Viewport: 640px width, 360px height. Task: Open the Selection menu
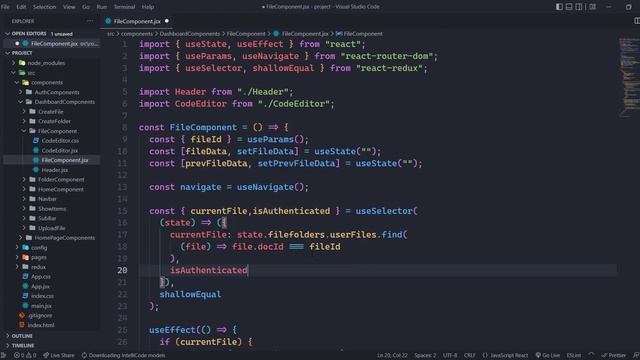click(44, 7)
